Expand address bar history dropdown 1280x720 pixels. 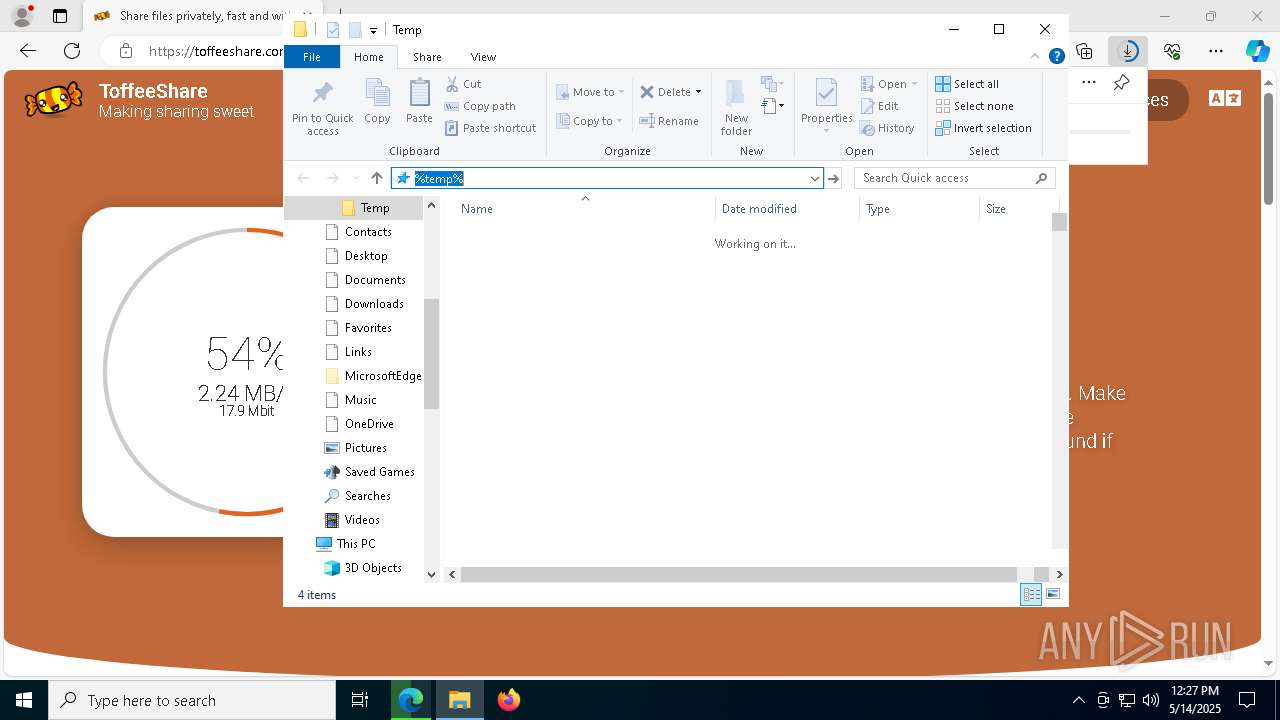coord(815,178)
